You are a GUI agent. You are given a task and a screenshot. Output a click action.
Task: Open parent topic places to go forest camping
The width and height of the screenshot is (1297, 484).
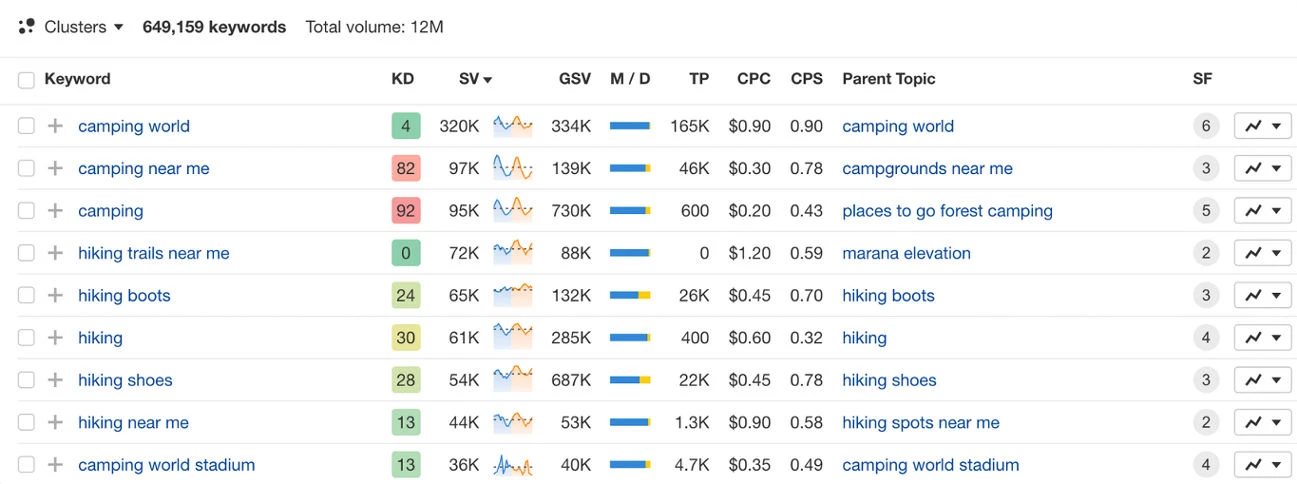coord(947,211)
